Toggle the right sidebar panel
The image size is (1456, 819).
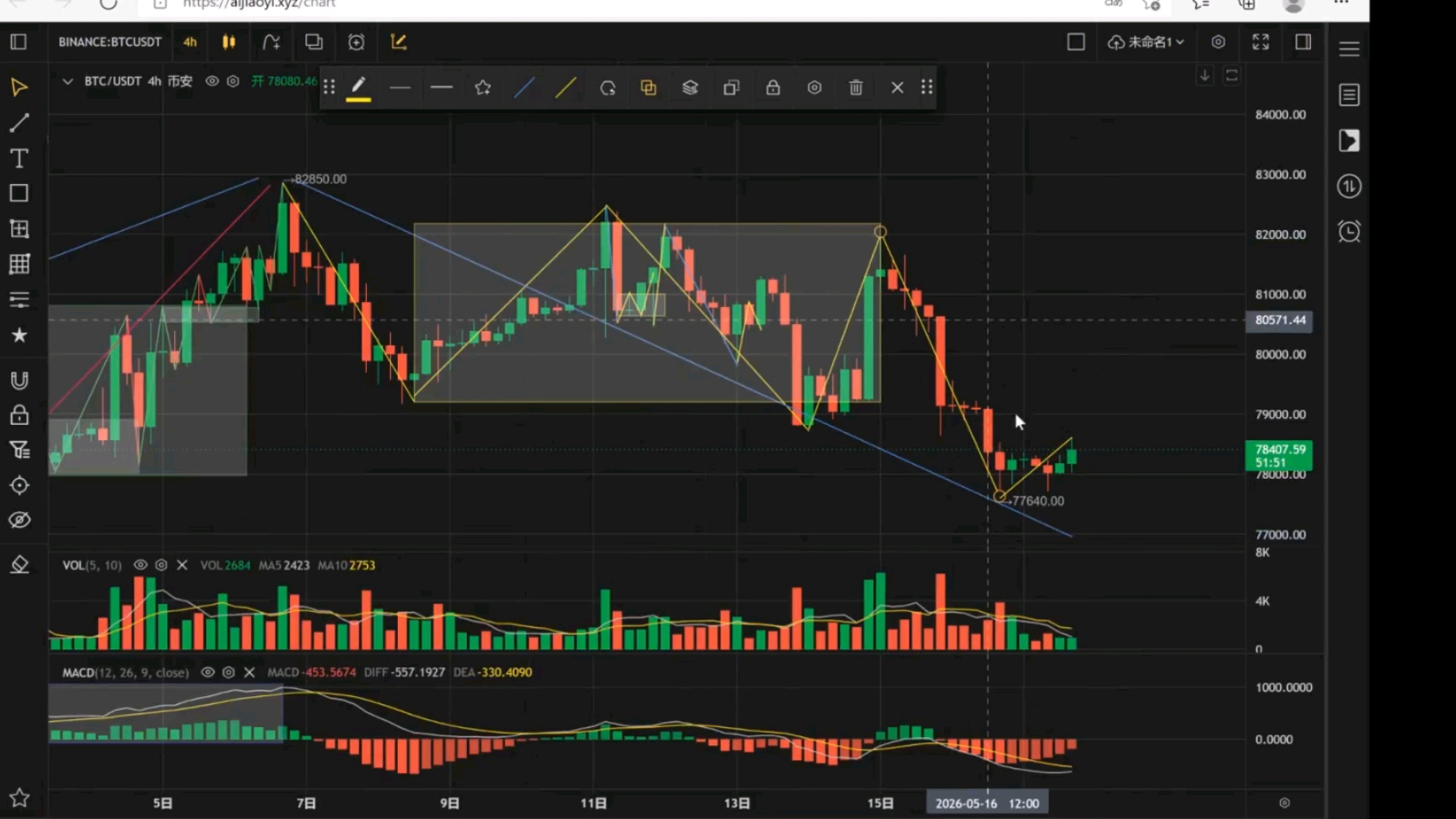1303,42
